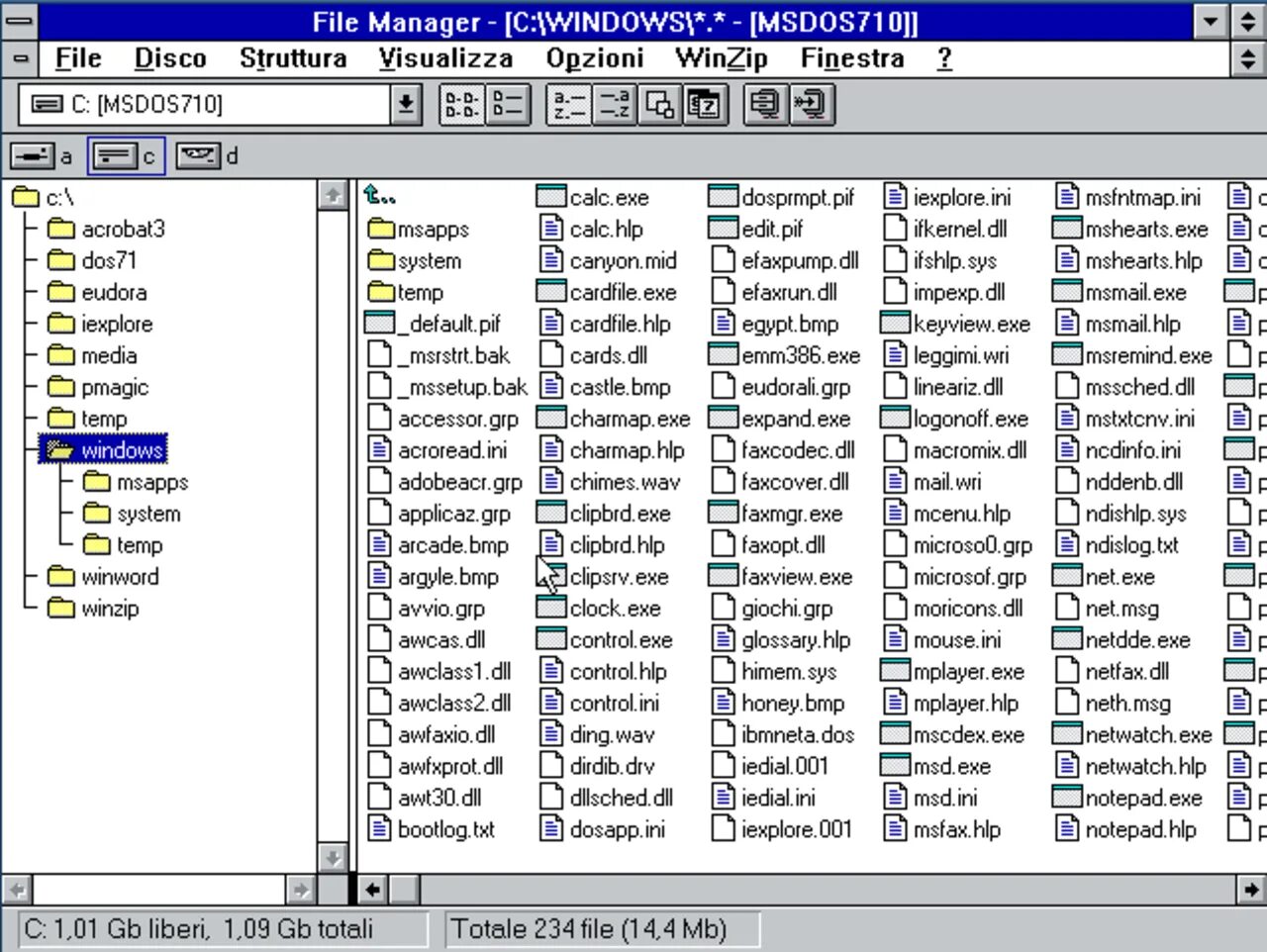The width and height of the screenshot is (1267, 952).
Task: Click the name-only view toolbar button
Action: [x=461, y=104]
